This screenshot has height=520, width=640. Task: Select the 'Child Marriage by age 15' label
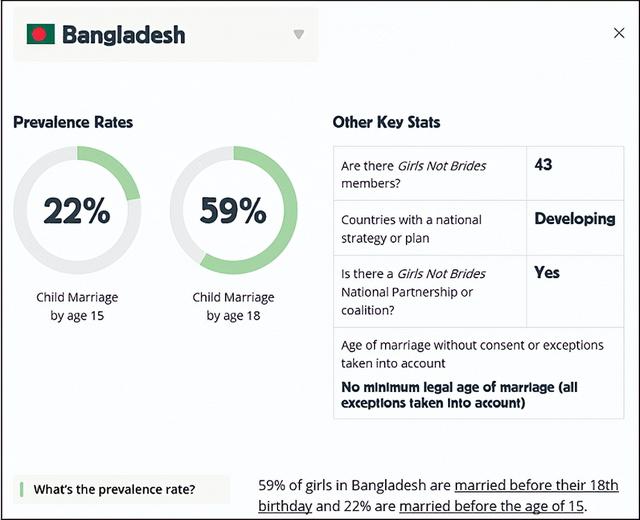click(77, 306)
